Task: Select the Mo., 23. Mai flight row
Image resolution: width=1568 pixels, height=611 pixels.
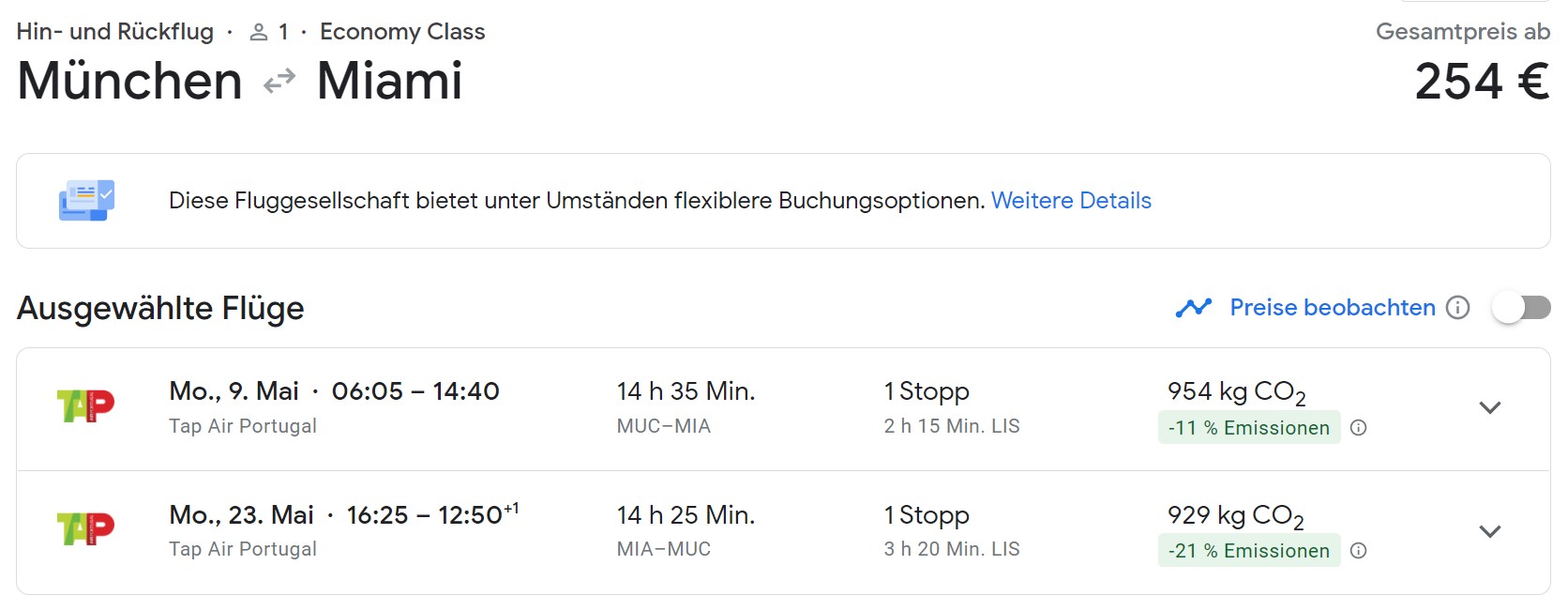Action: point(783,532)
